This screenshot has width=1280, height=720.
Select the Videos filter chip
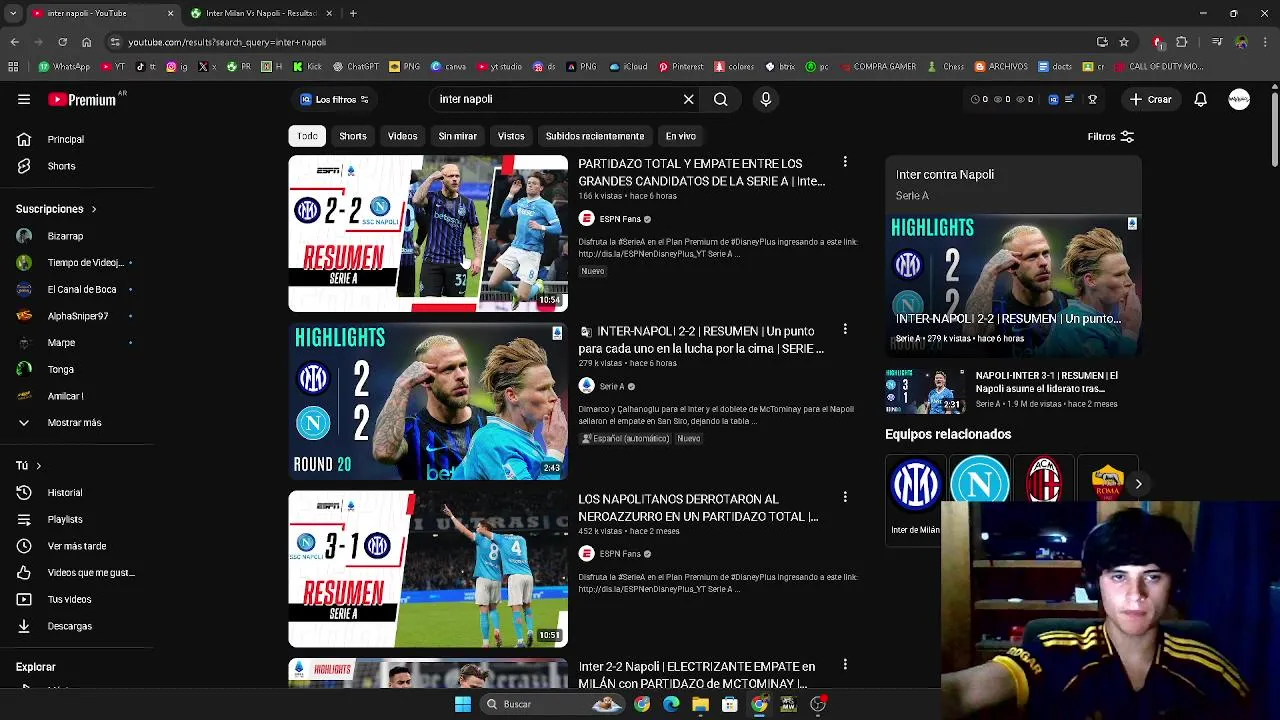click(x=403, y=136)
